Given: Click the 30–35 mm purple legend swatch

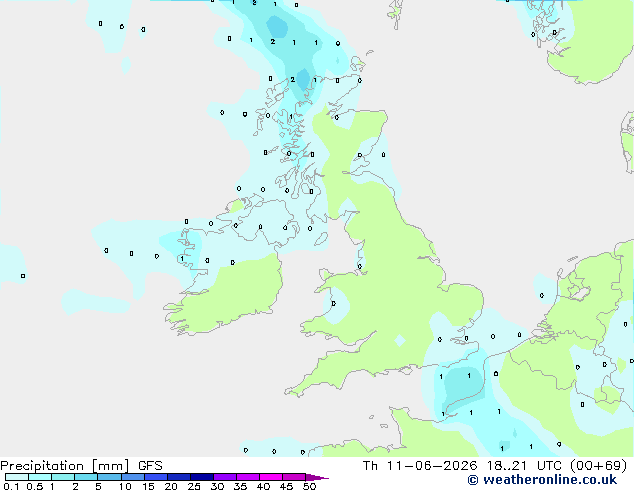Looking at the screenshot, I should [224, 477].
